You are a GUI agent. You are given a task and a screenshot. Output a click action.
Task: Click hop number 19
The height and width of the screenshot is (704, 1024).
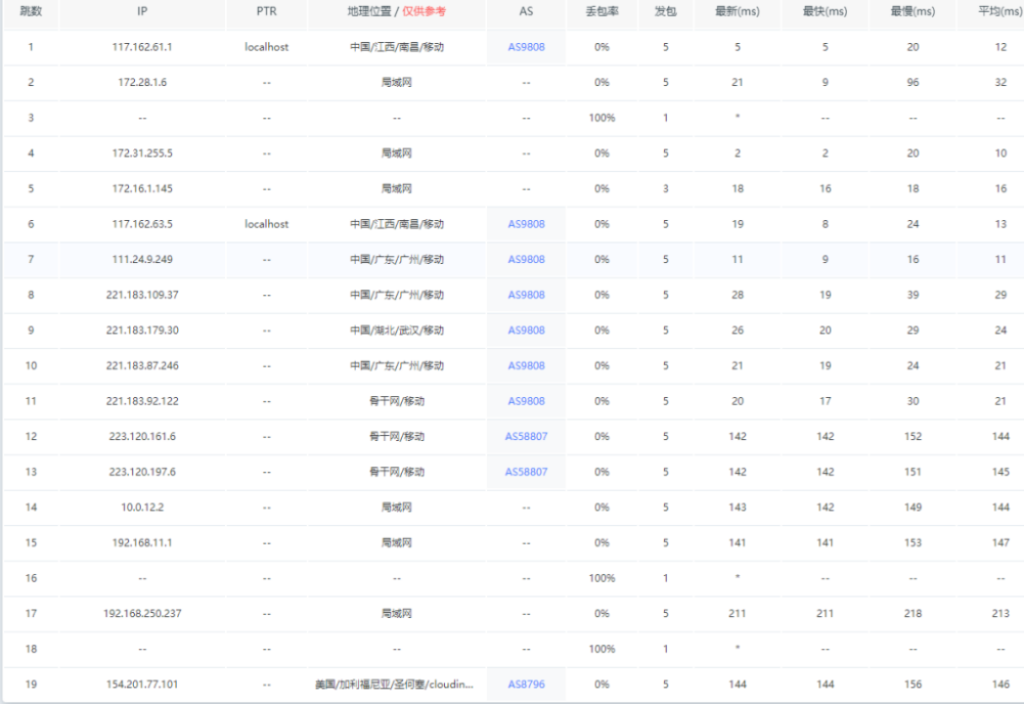31,684
